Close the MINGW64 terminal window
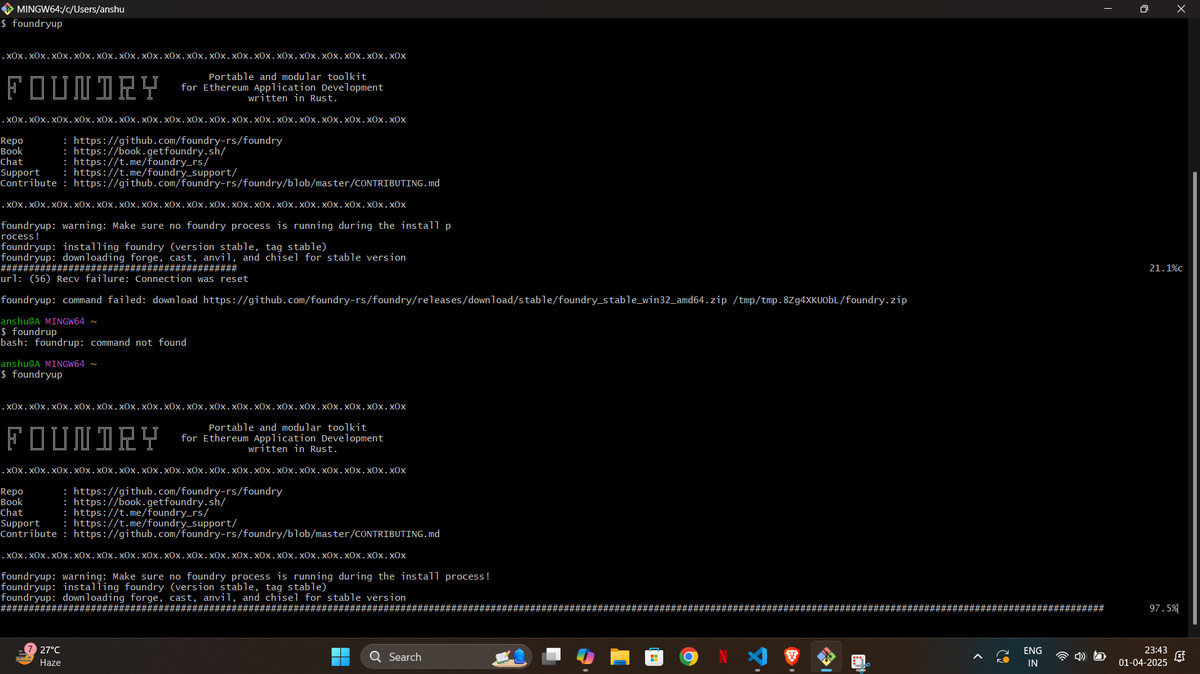Screen dimensions: 1200x674 1181,8
